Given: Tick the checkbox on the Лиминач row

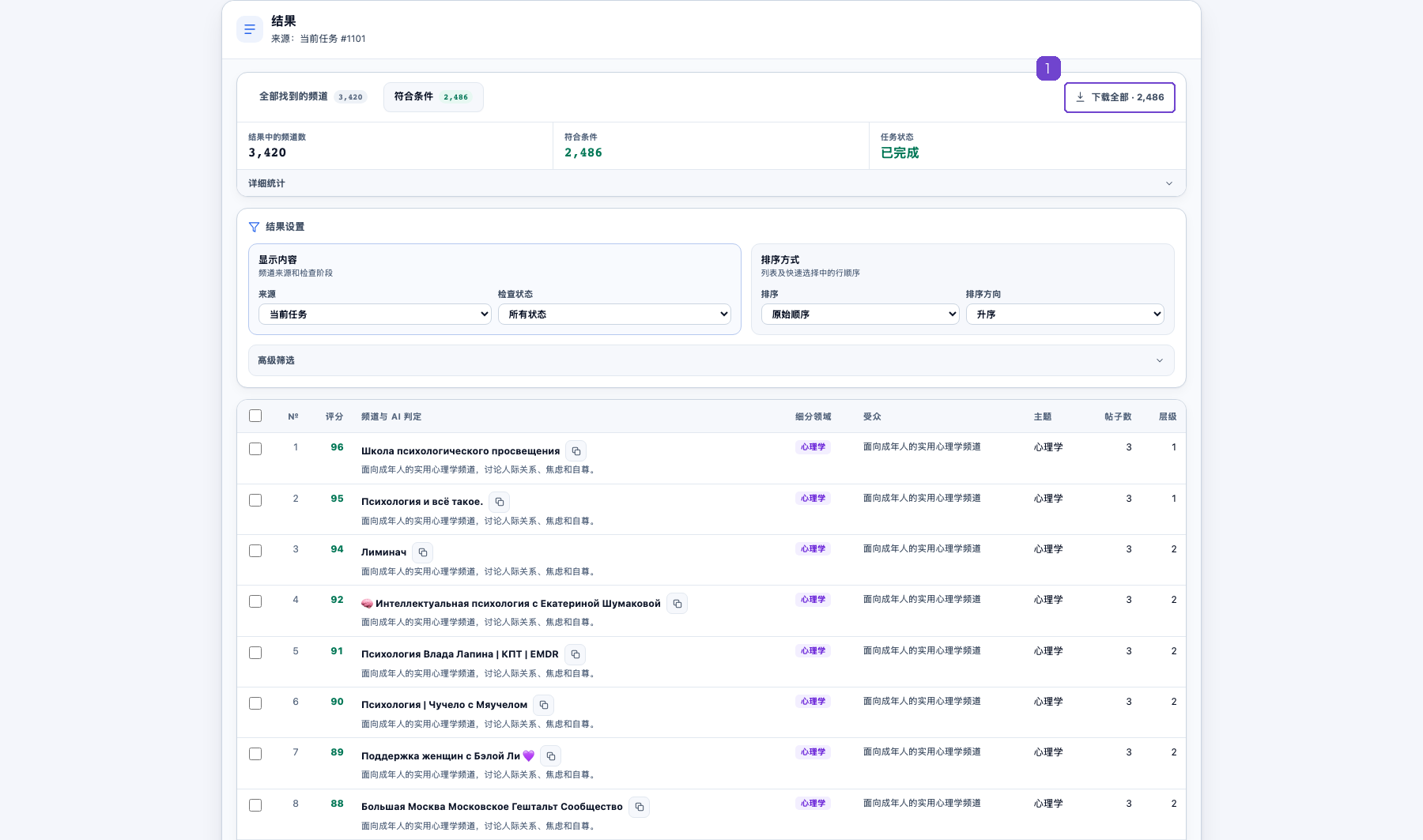Looking at the screenshot, I should coord(255,551).
